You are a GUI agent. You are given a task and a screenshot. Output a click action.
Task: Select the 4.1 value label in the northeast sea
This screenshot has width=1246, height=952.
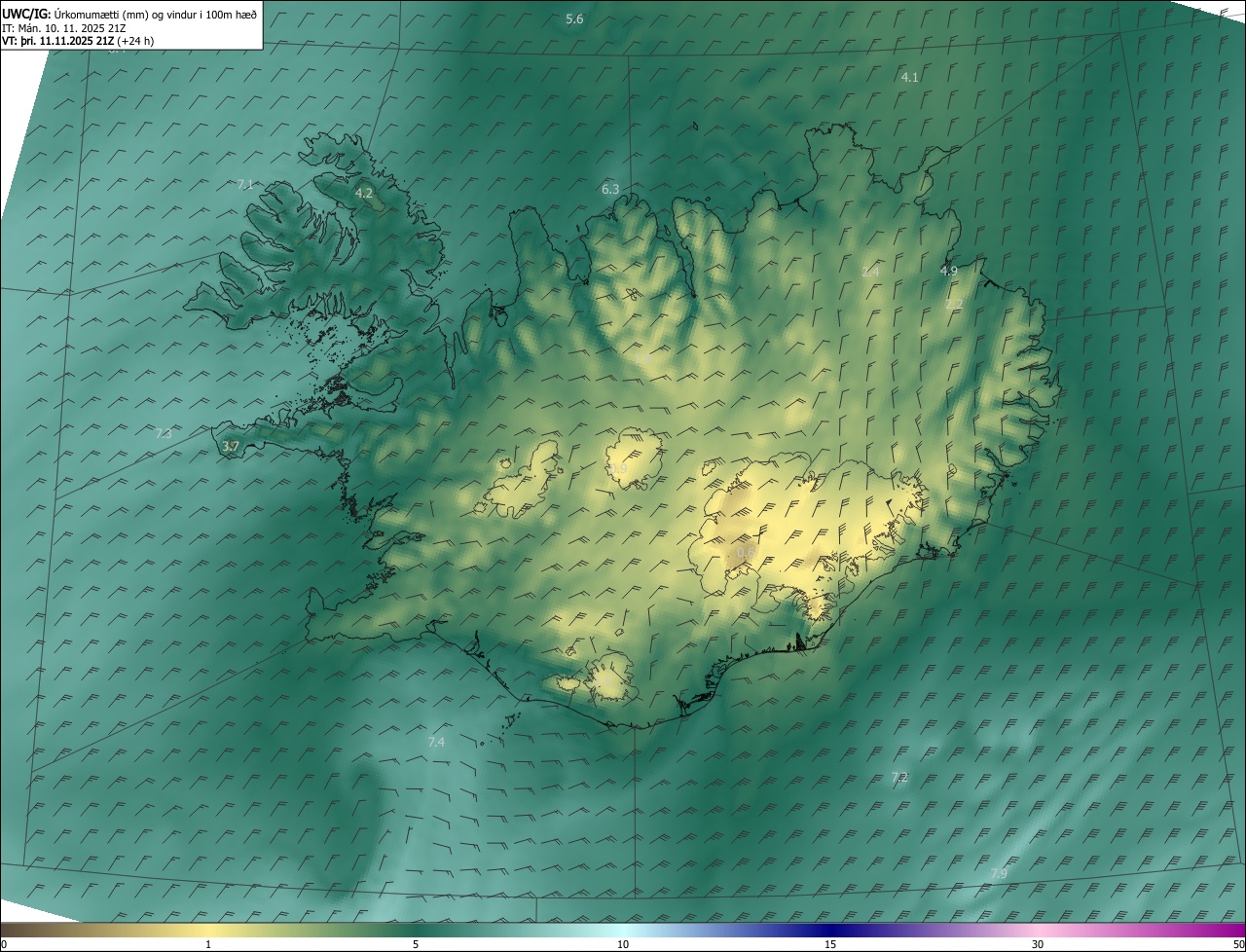(x=909, y=77)
